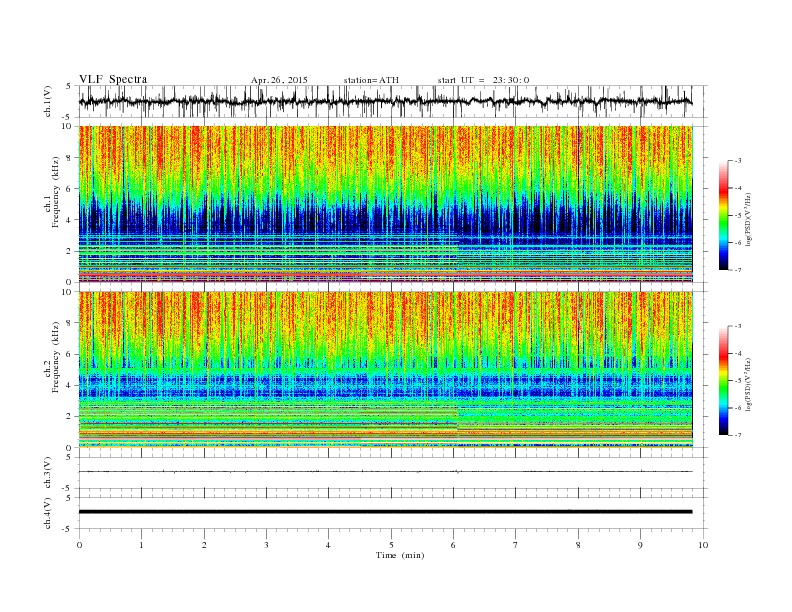The image size is (792, 612).
Task: Click the ch.2 spectrogram color scale bar
Action: point(723,380)
